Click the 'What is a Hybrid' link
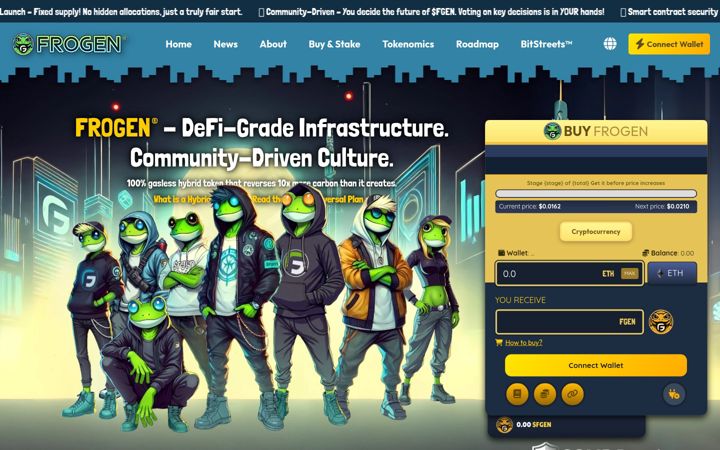This screenshot has height=450, width=720. (182, 199)
